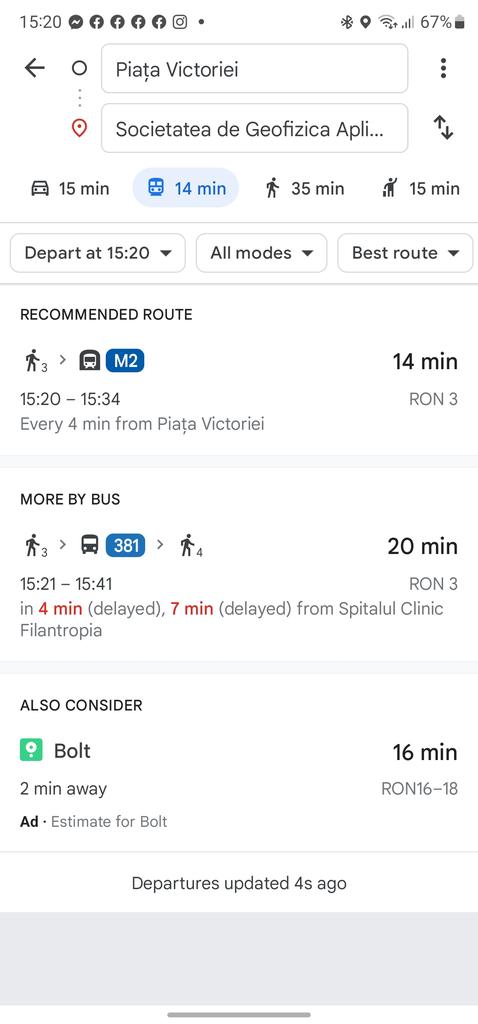478x1024 pixels.
Task: Select transit mode 14 min tab
Action: pyautogui.click(x=186, y=188)
